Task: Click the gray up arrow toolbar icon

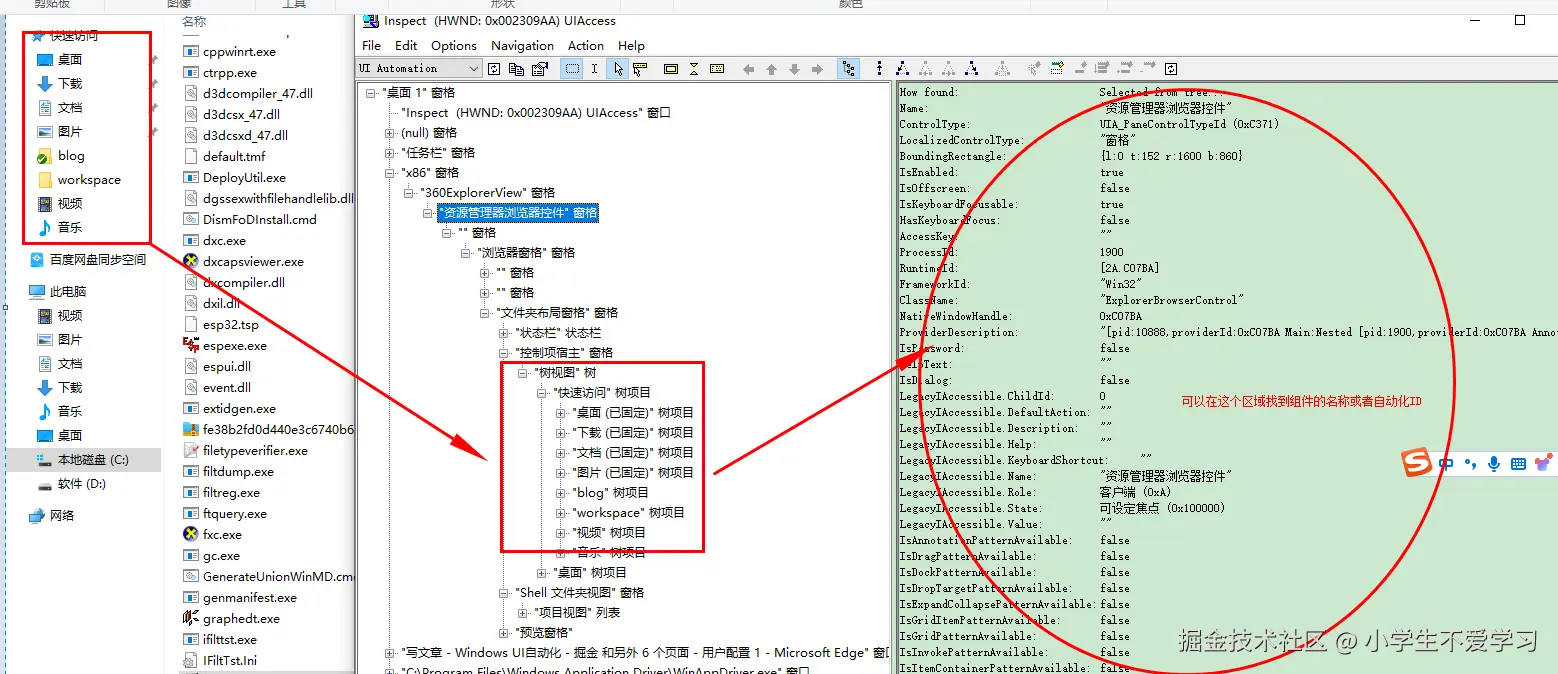Action: click(771, 69)
